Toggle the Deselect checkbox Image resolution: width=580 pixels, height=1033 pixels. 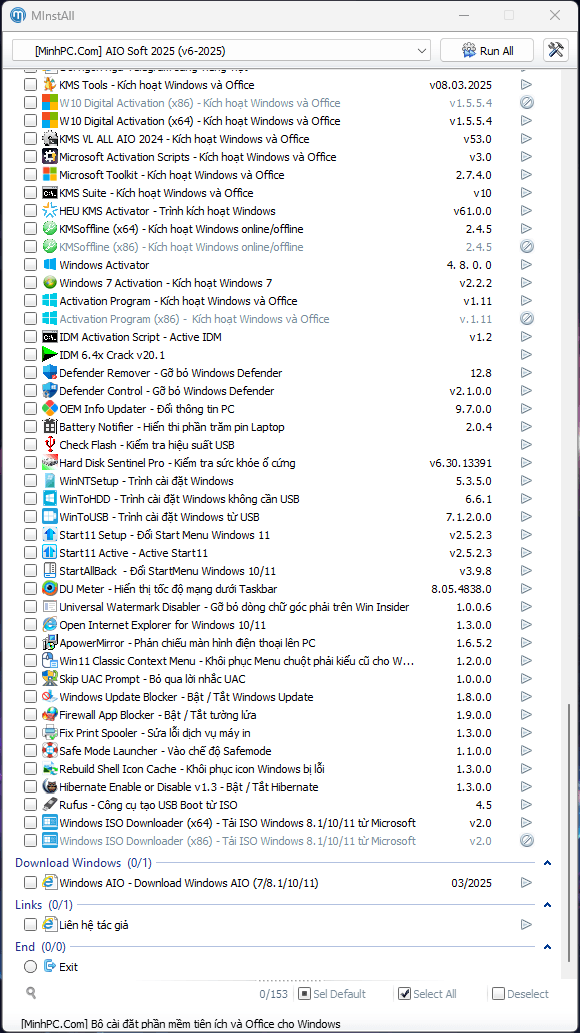coord(498,993)
